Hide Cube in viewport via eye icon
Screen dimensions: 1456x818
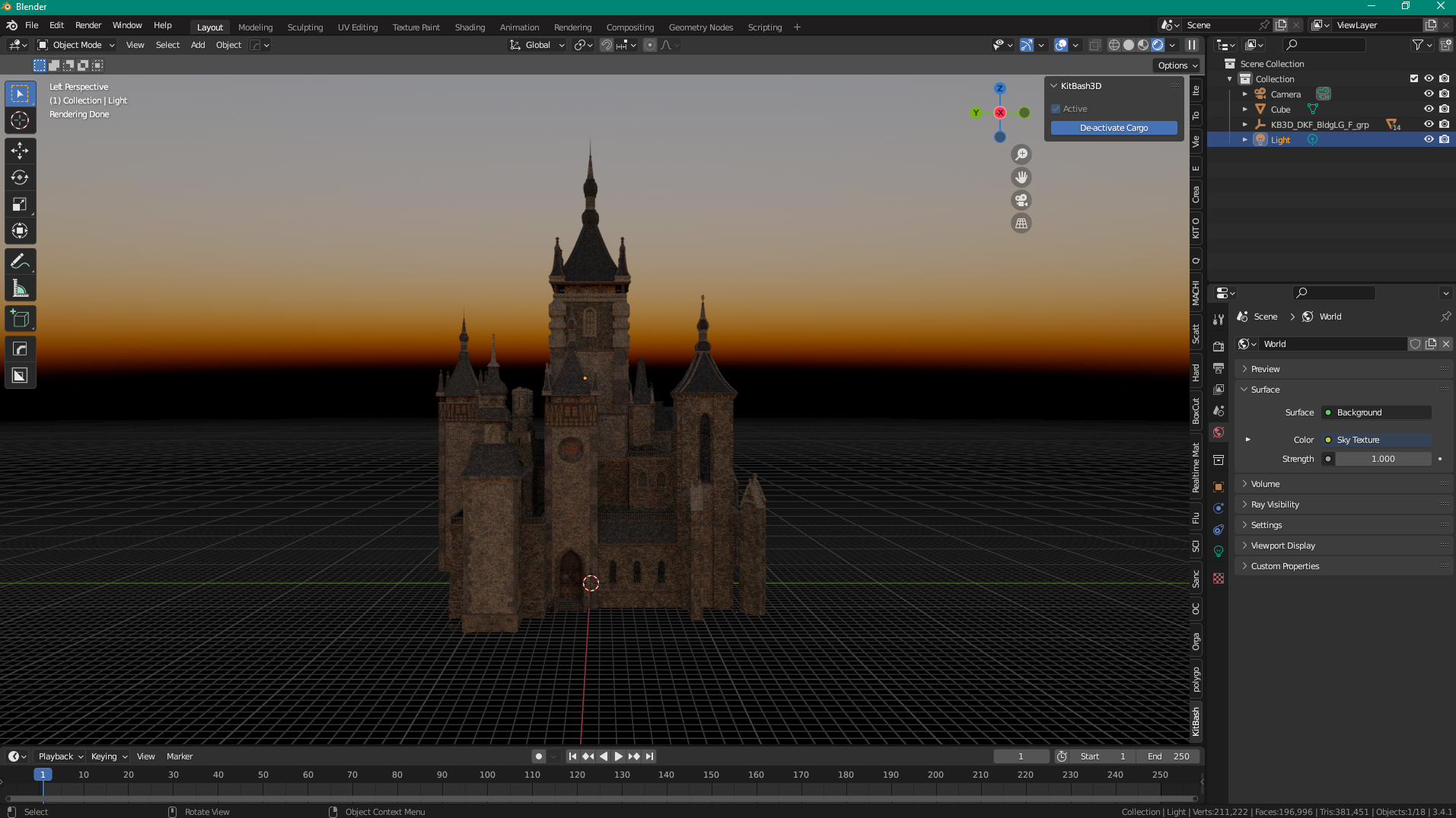1429,110
